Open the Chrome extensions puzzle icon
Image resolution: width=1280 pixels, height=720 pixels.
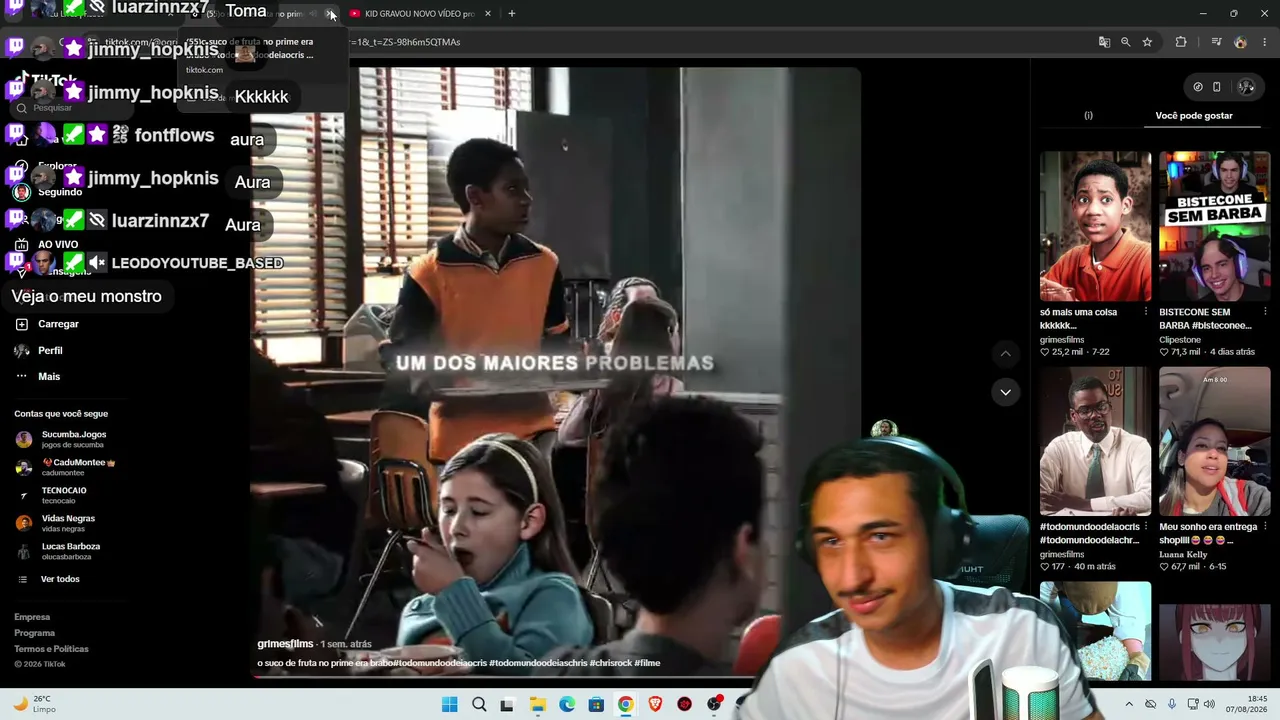[x=1181, y=42]
